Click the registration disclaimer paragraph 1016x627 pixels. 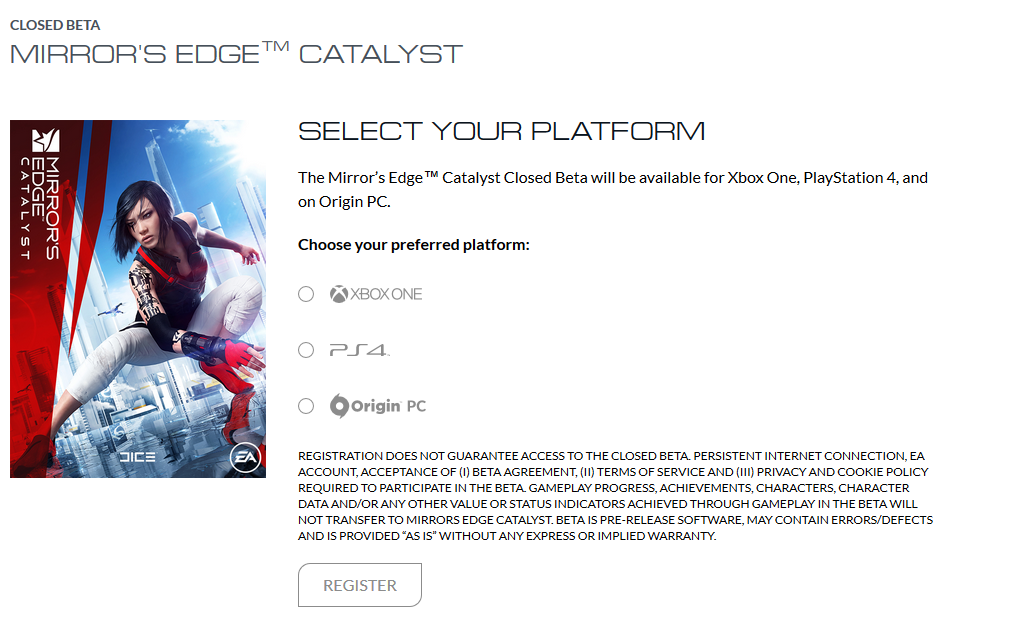616,496
